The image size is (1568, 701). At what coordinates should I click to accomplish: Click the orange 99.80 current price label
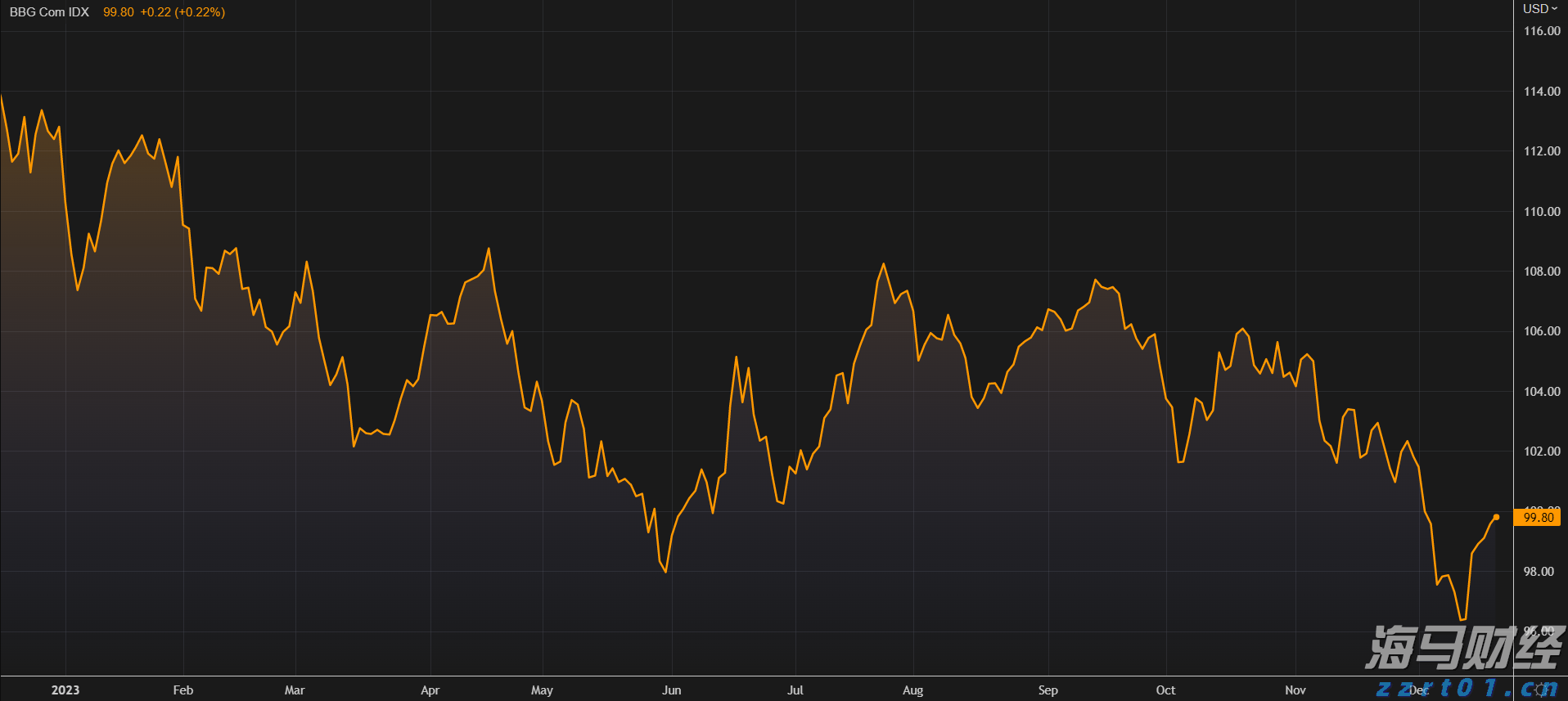[1538, 517]
